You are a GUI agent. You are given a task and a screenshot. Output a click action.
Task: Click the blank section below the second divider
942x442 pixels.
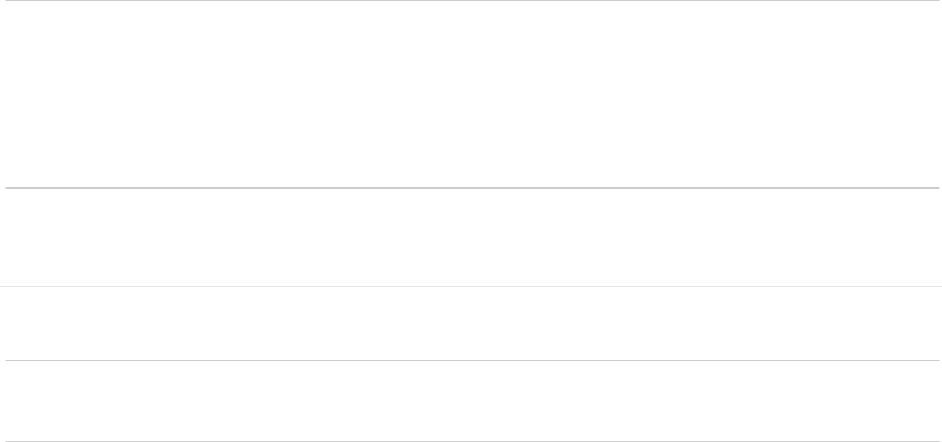[x=471, y=237]
